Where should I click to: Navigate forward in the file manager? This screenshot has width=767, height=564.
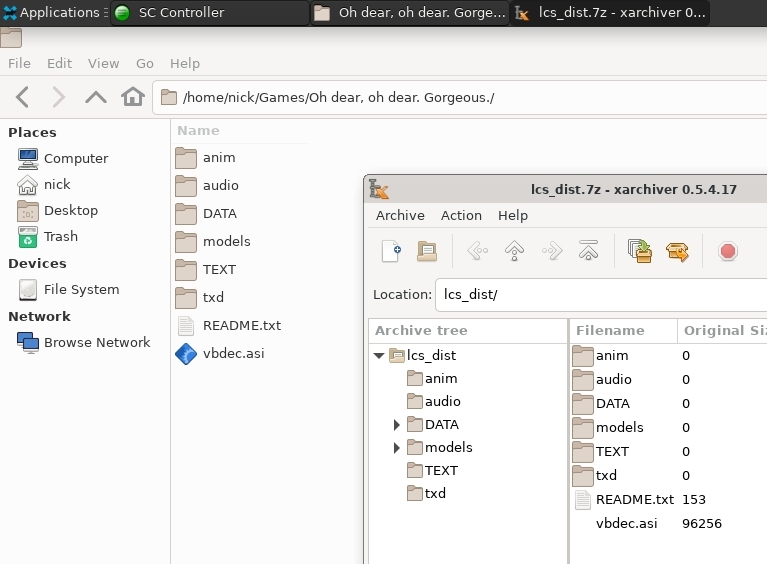click(x=58, y=97)
